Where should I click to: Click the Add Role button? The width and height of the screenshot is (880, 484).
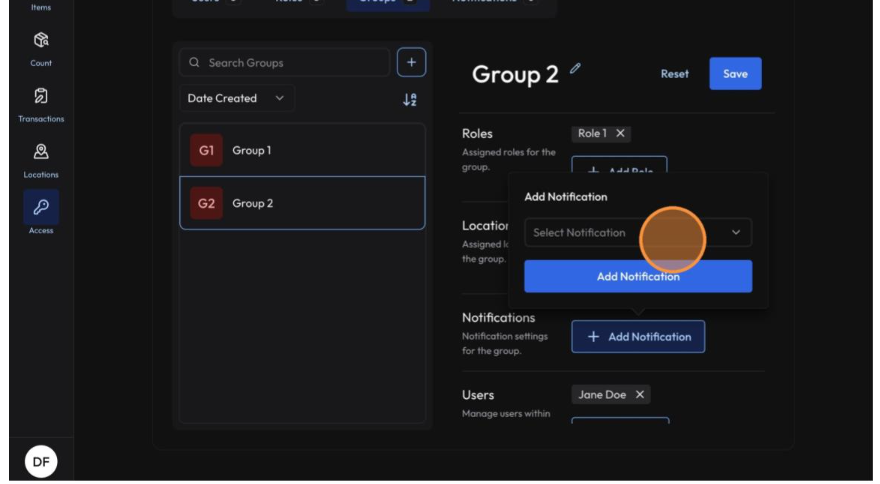(x=619, y=166)
